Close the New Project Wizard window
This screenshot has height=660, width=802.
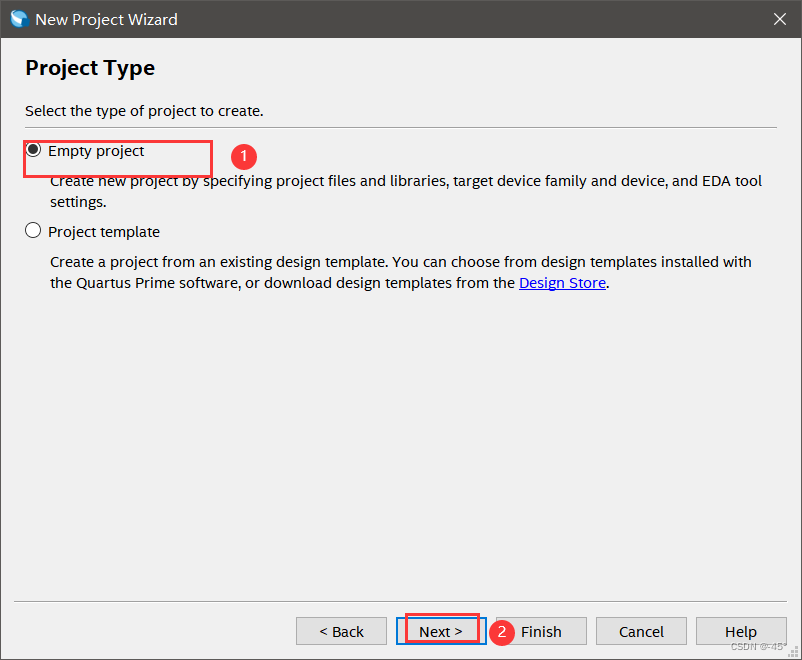pyautogui.click(x=780, y=19)
